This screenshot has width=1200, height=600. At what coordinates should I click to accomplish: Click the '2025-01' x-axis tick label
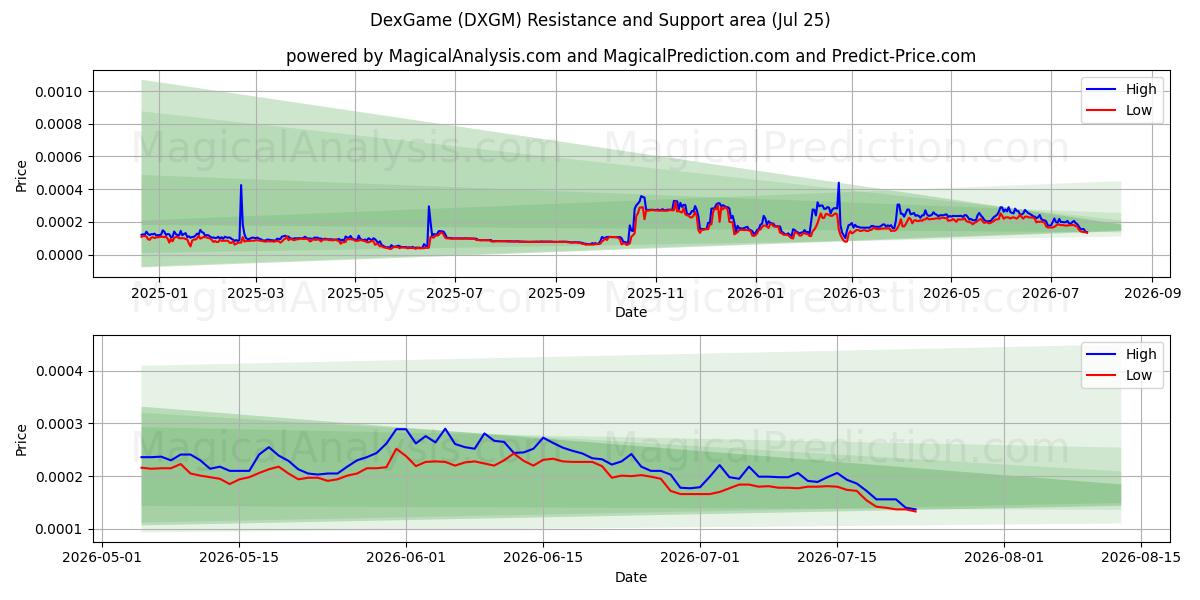click(159, 294)
